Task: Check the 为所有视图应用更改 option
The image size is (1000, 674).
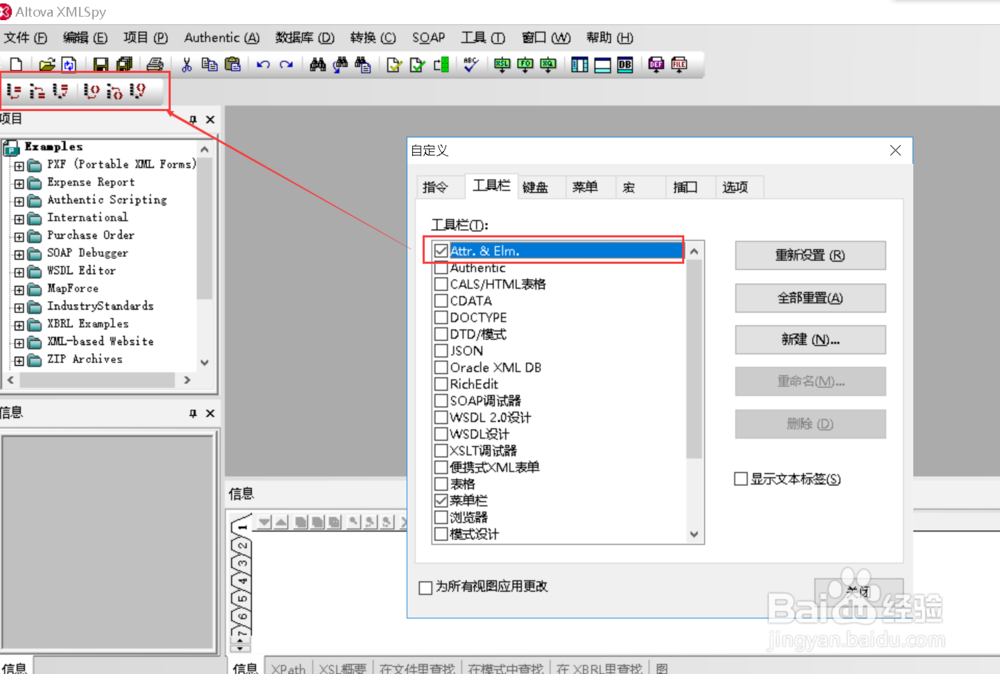Action: tap(425, 588)
